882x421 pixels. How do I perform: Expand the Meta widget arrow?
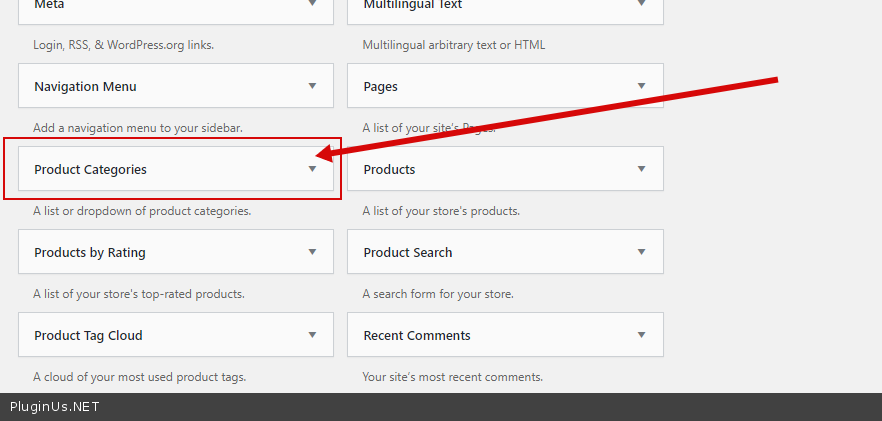[312, 5]
